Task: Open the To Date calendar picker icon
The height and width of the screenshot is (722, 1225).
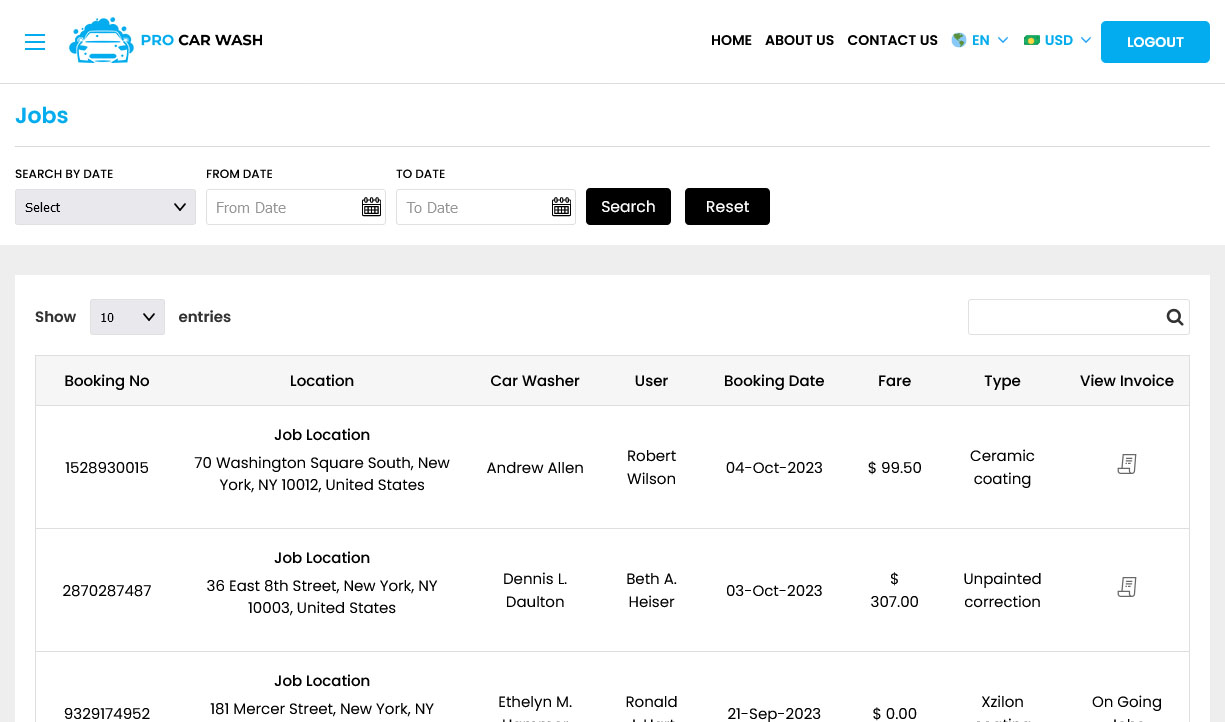Action: (x=561, y=207)
